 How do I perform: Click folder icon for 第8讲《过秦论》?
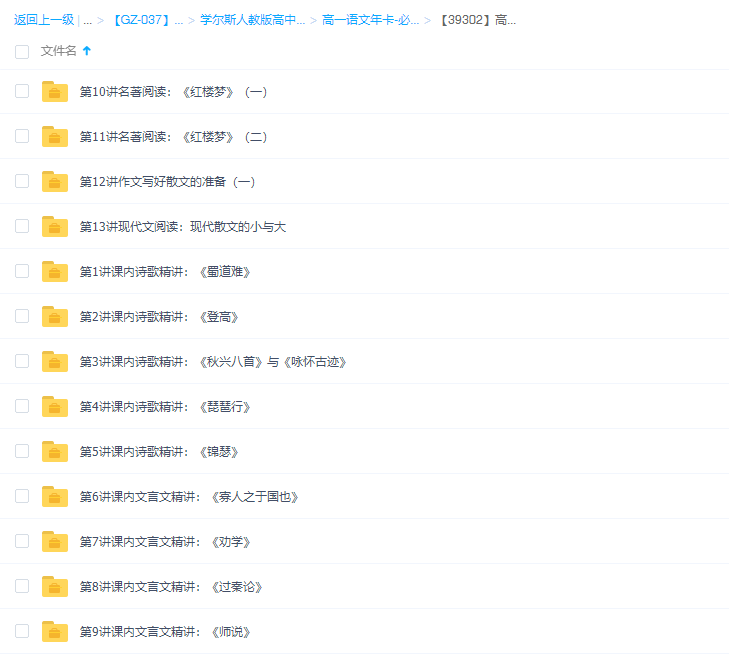[x=54, y=587]
